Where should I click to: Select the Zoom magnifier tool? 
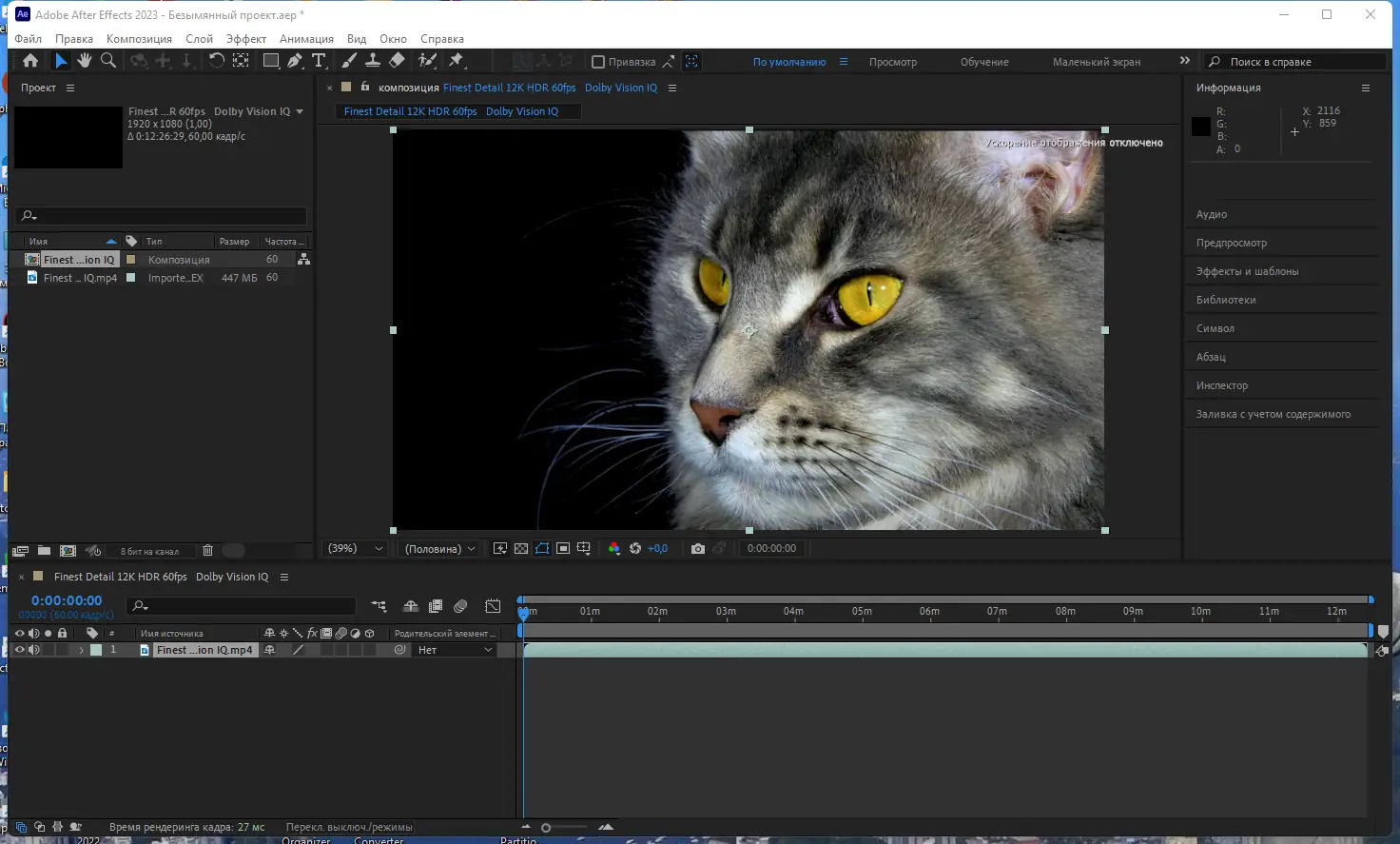108,61
